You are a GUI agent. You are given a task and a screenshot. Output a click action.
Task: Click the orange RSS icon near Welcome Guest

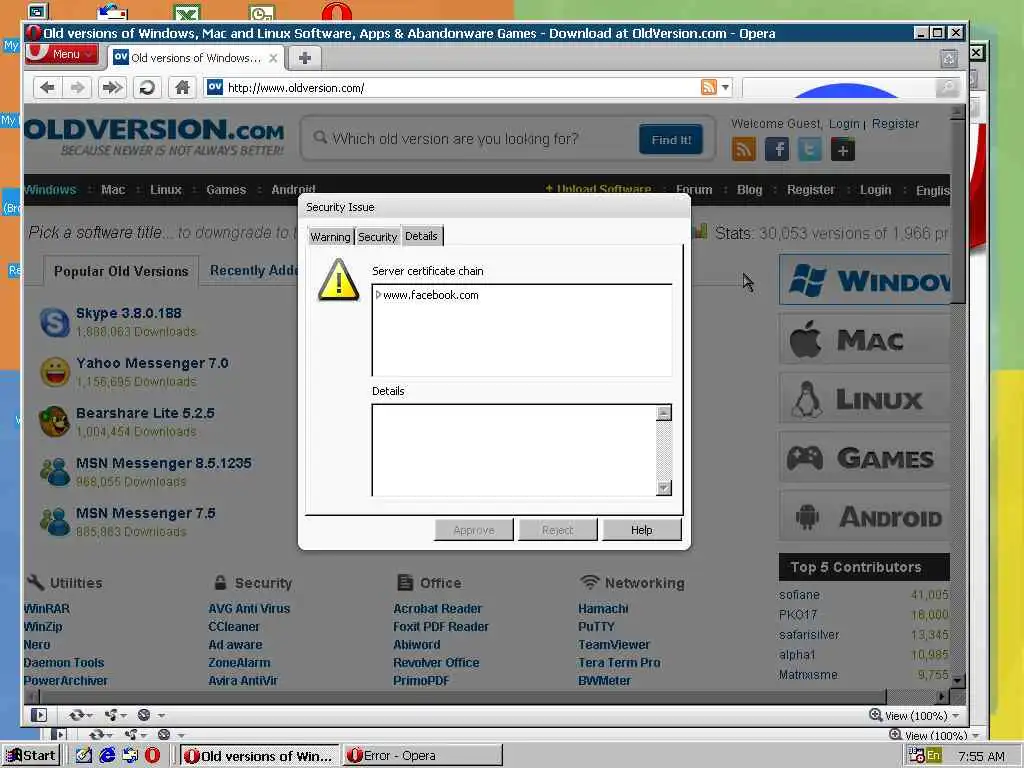(744, 150)
